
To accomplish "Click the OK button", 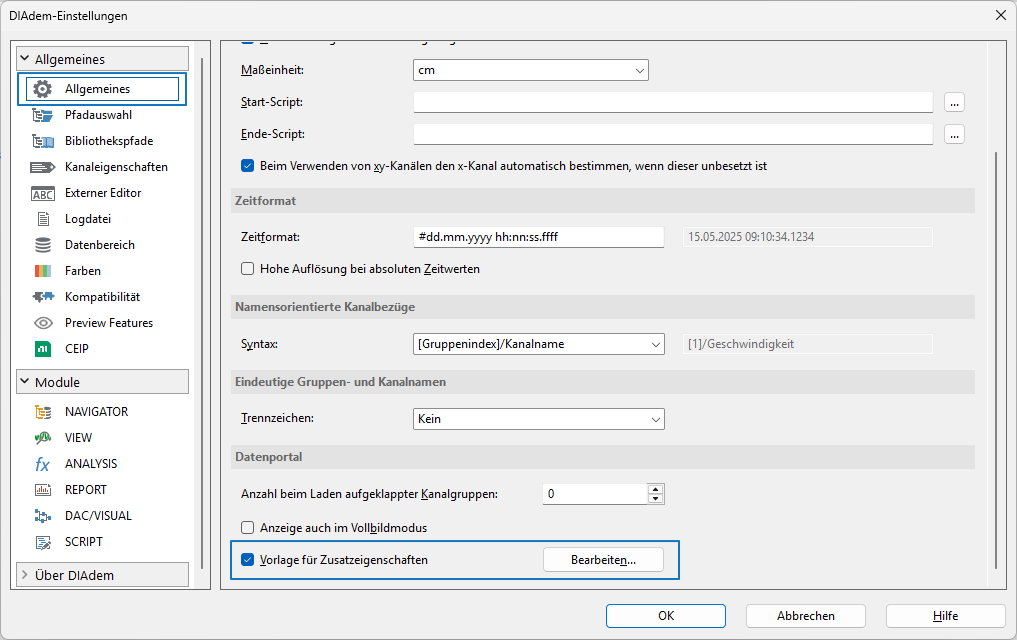I will coord(666,616).
